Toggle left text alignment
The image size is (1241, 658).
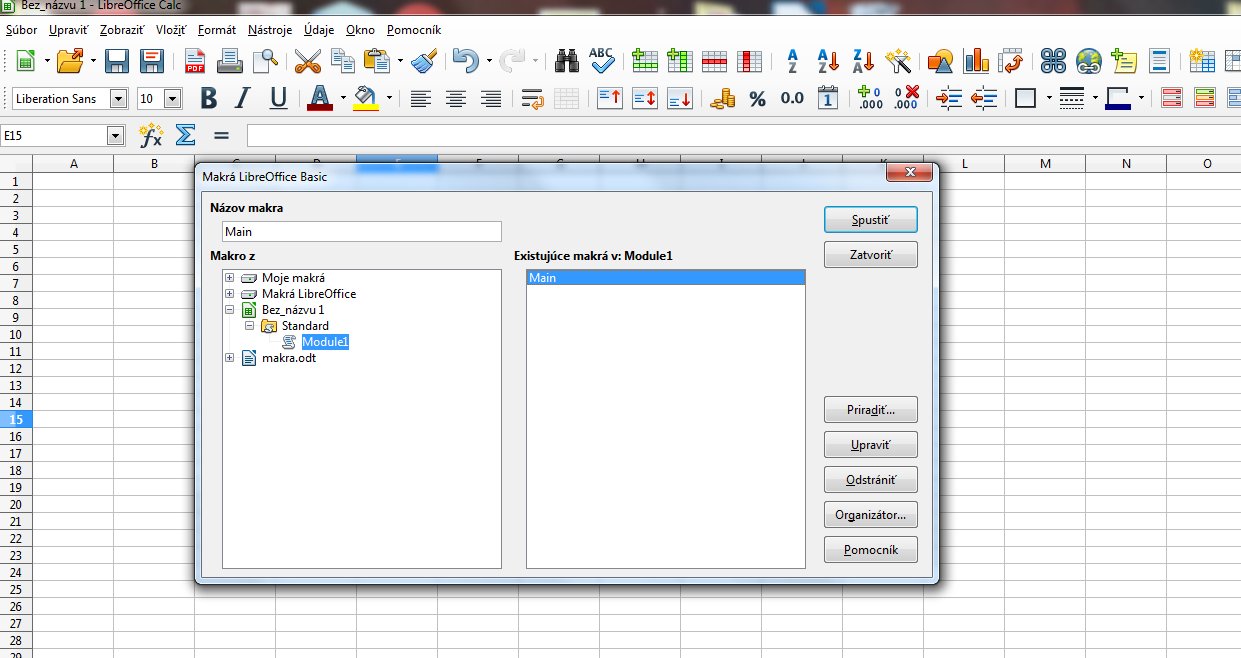(421, 98)
